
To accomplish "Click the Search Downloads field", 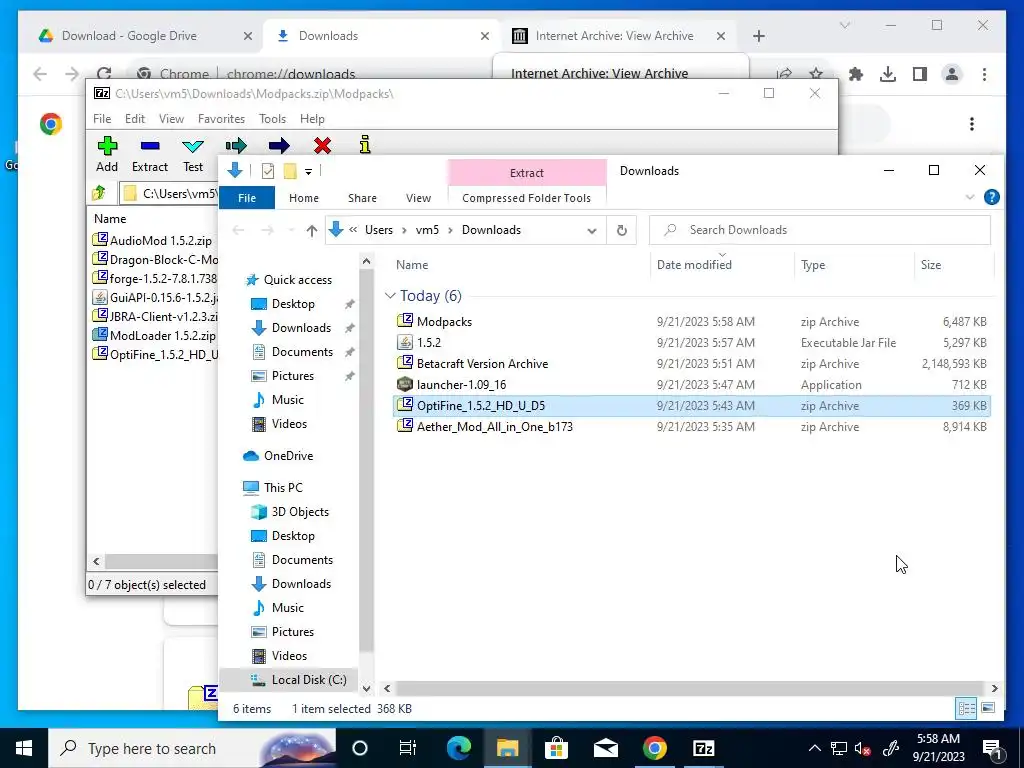I will pyautogui.click(x=820, y=230).
